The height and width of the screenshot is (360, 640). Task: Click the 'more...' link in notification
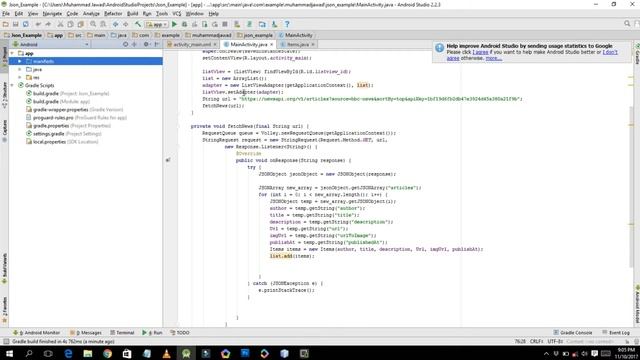pyautogui.click(x=493, y=58)
